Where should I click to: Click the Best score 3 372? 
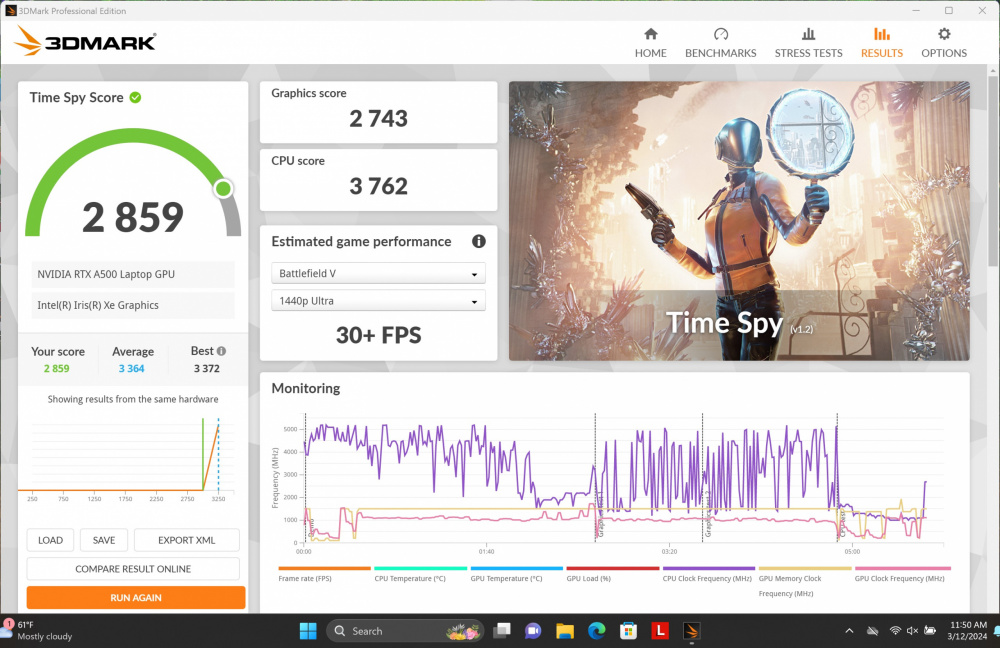(x=207, y=369)
